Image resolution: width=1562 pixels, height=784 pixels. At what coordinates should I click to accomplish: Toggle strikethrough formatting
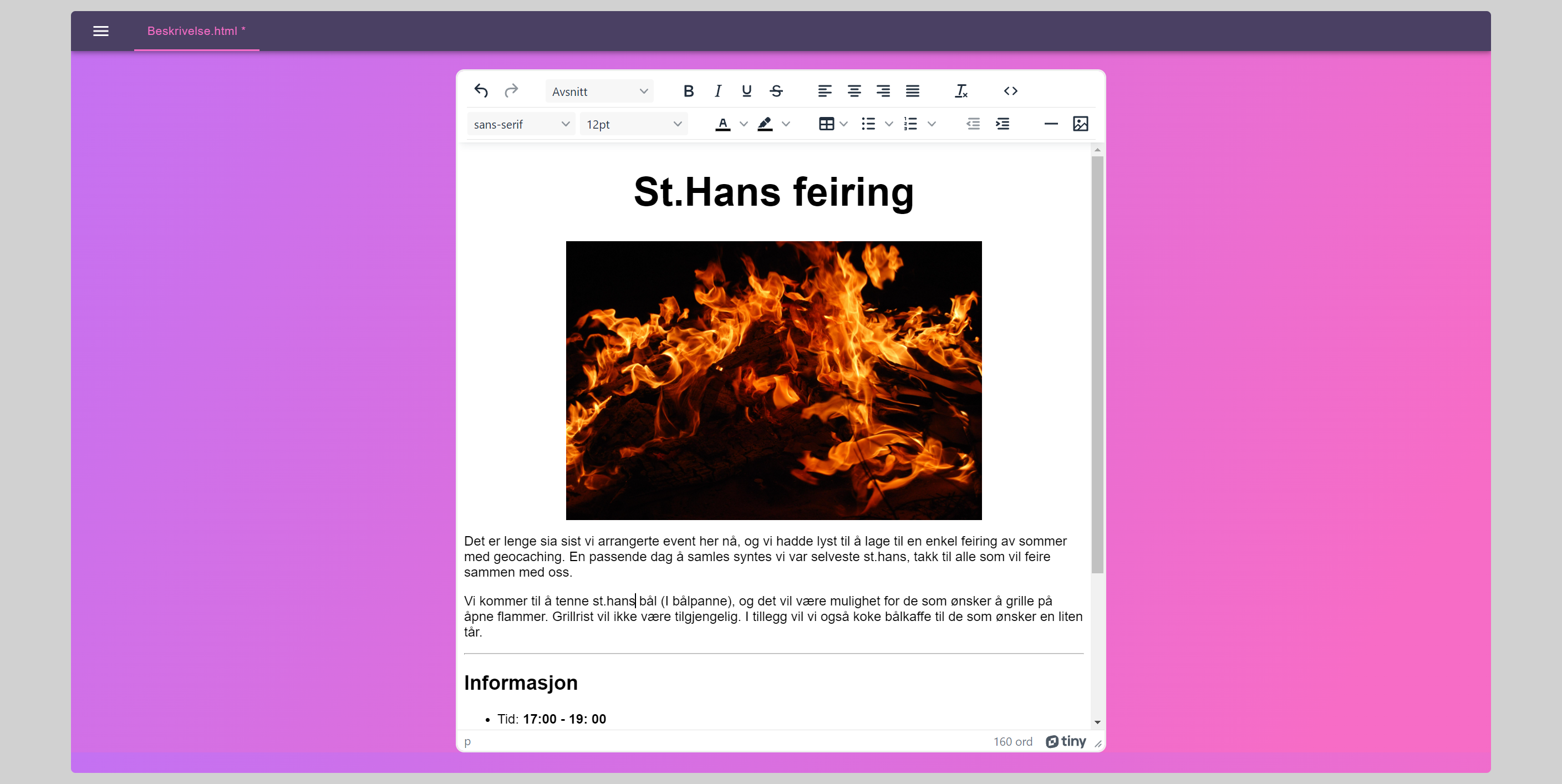tap(776, 91)
